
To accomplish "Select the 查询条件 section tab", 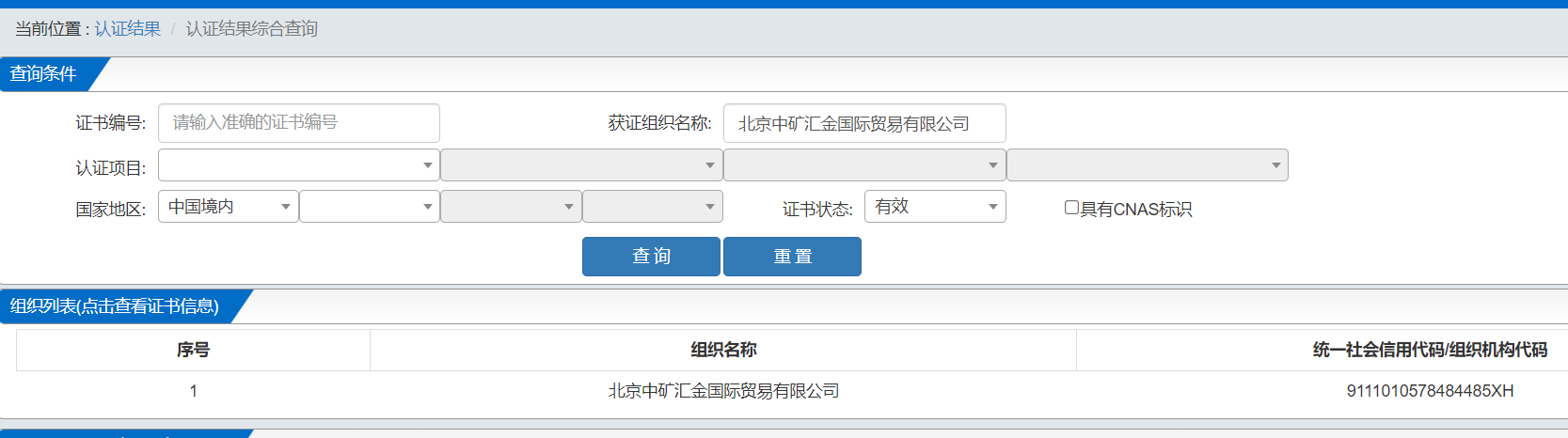I will pyautogui.click(x=45, y=74).
